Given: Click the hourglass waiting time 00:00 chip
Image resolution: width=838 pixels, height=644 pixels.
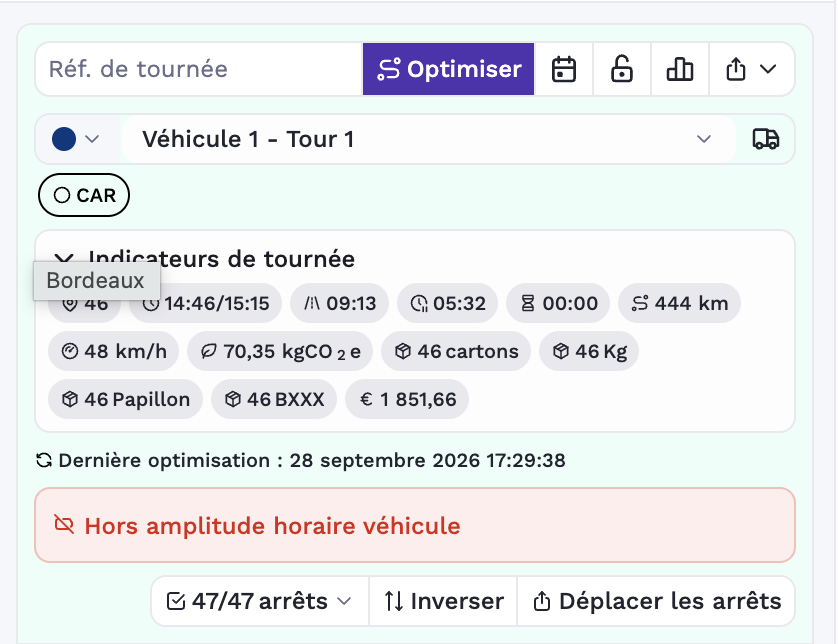Looking at the screenshot, I should click(558, 303).
